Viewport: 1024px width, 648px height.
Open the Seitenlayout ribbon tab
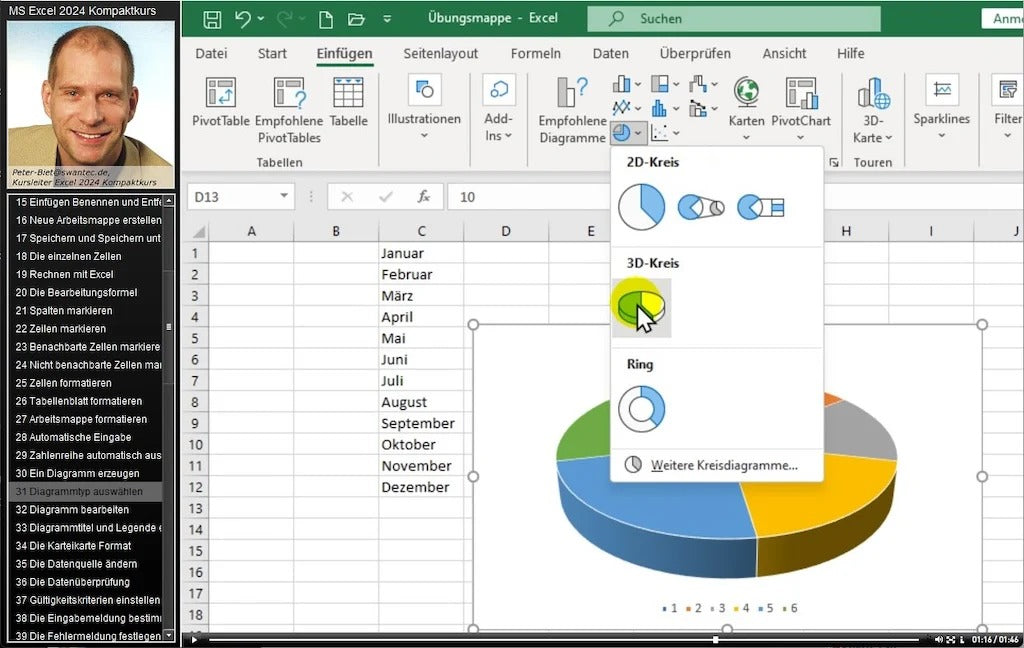tap(441, 53)
